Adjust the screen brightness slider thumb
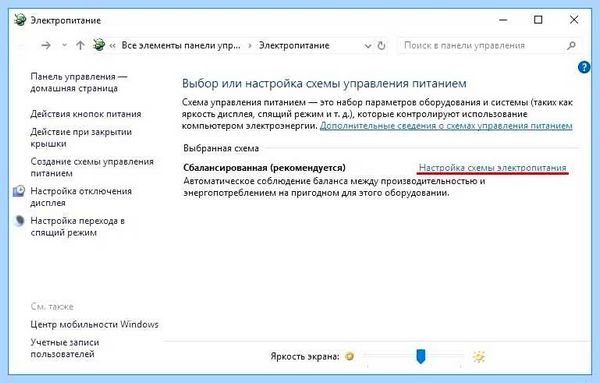The image size is (600, 383). tap(421, 356)
